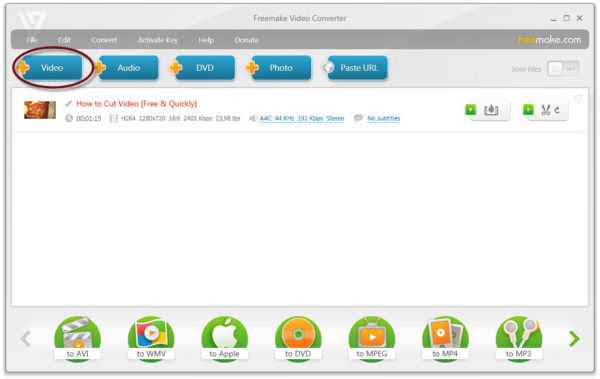The height and width of the screenshot is (379, 600).
Task: Select the to Apple conversion icon
Action: [225, 338]
